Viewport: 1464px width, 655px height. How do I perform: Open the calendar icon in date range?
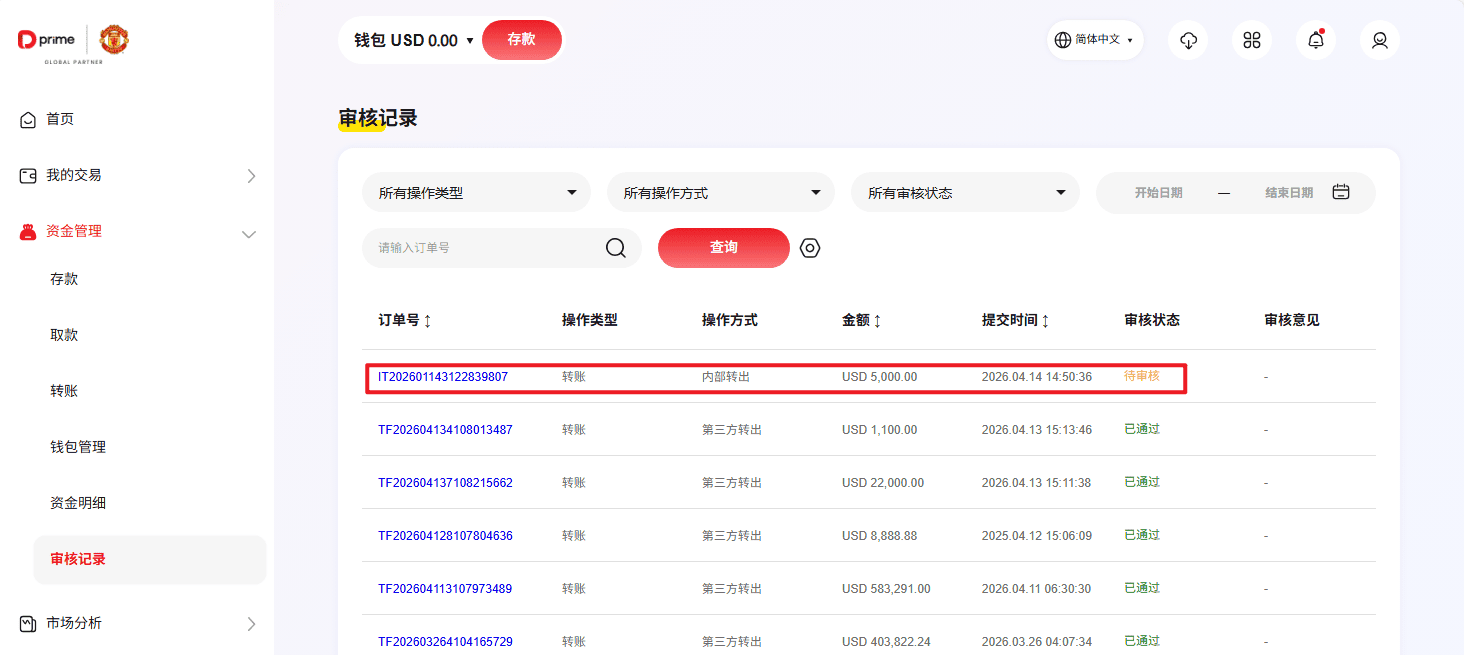click(1341, 192)
